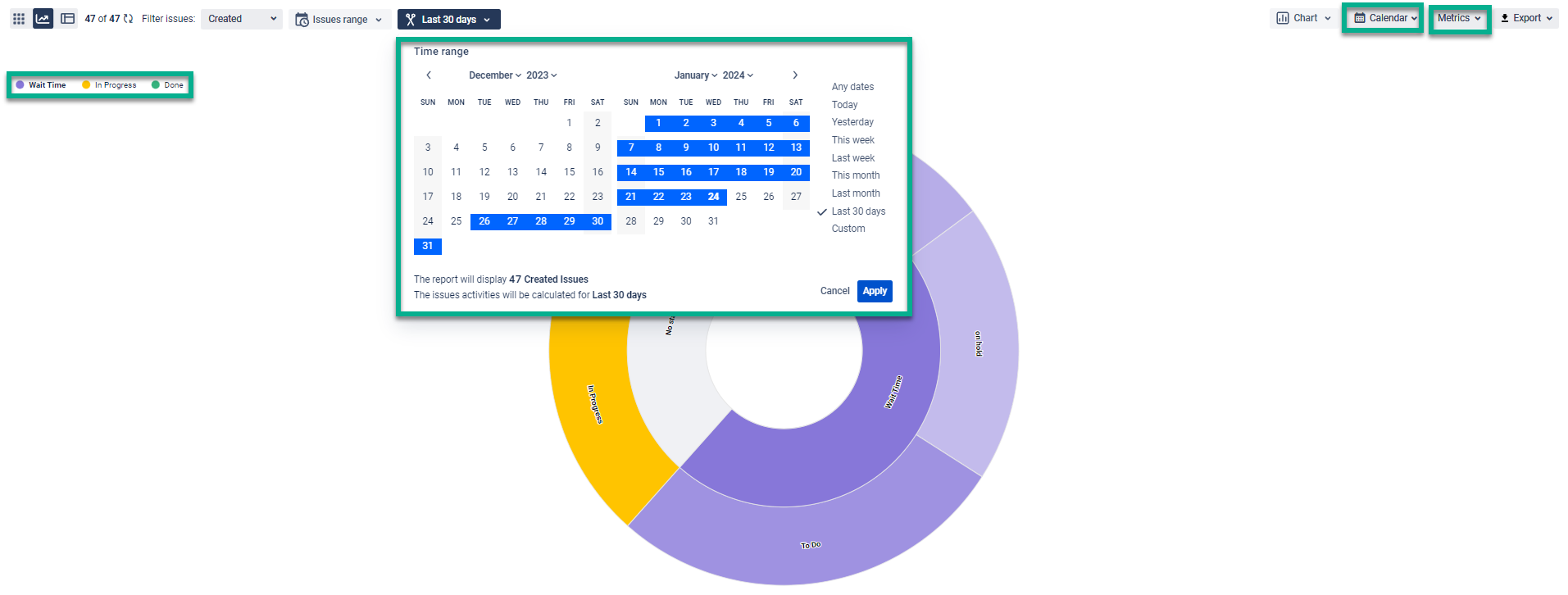The height and width of the screenshot is (595, 1568).
Task: Select the checked Last 30 days preset
Action: [x=858, y=211]
